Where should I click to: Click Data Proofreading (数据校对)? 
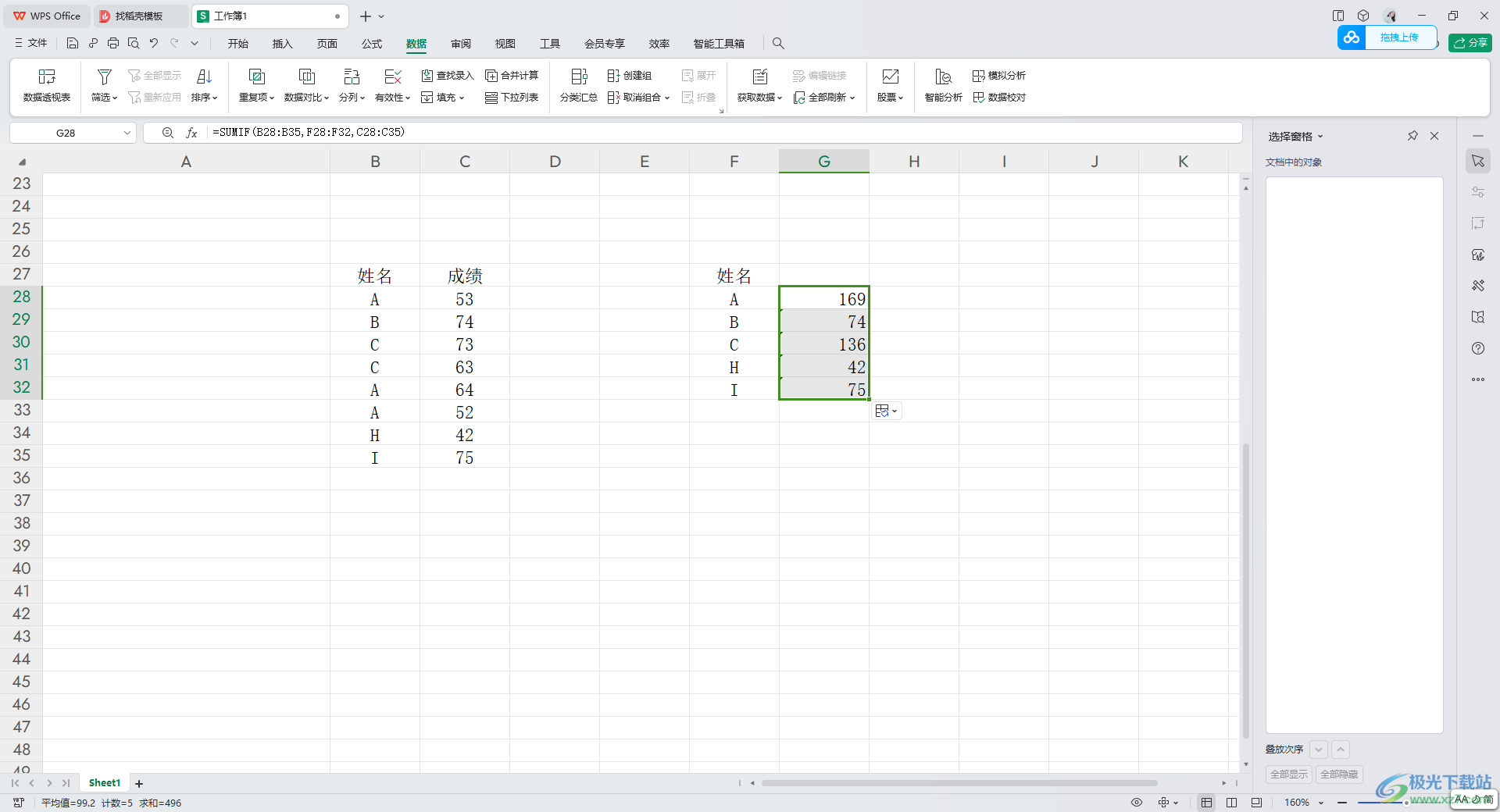(x=999, y=98)
